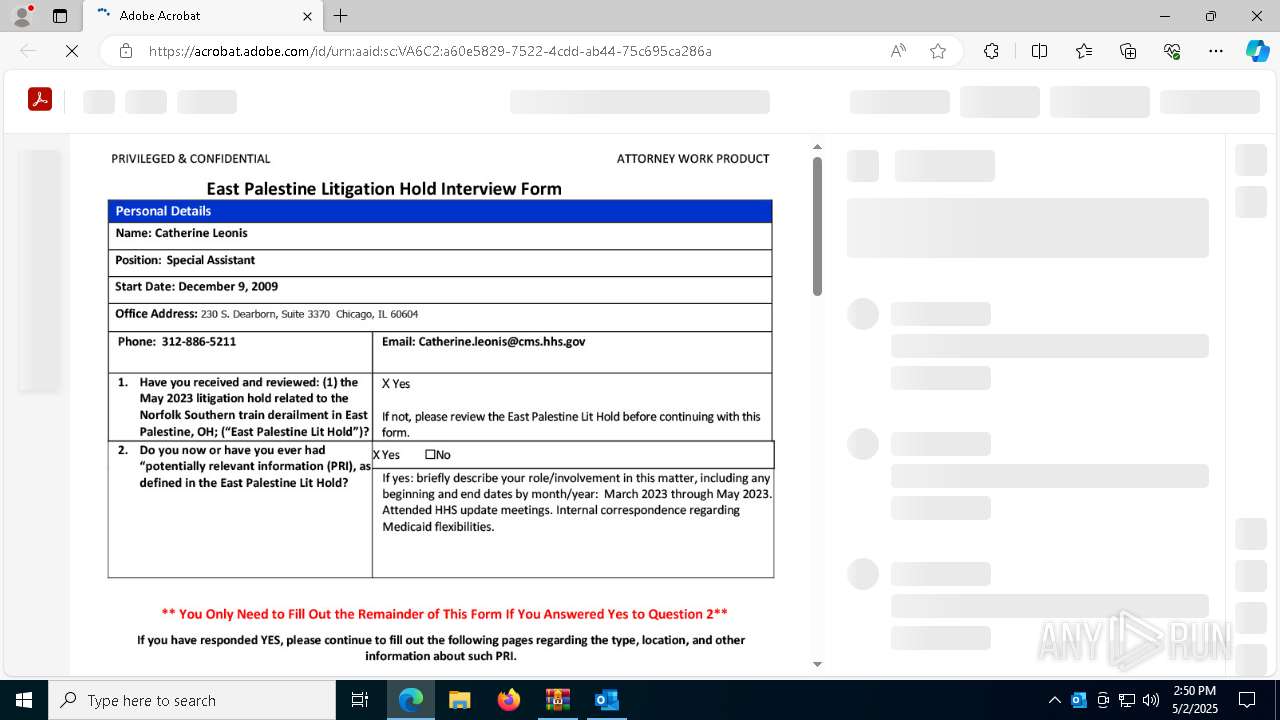Click the form title 'East Palestine Litigation Hold Interview Form'
1280x720 pixels.
pos(384,189)
